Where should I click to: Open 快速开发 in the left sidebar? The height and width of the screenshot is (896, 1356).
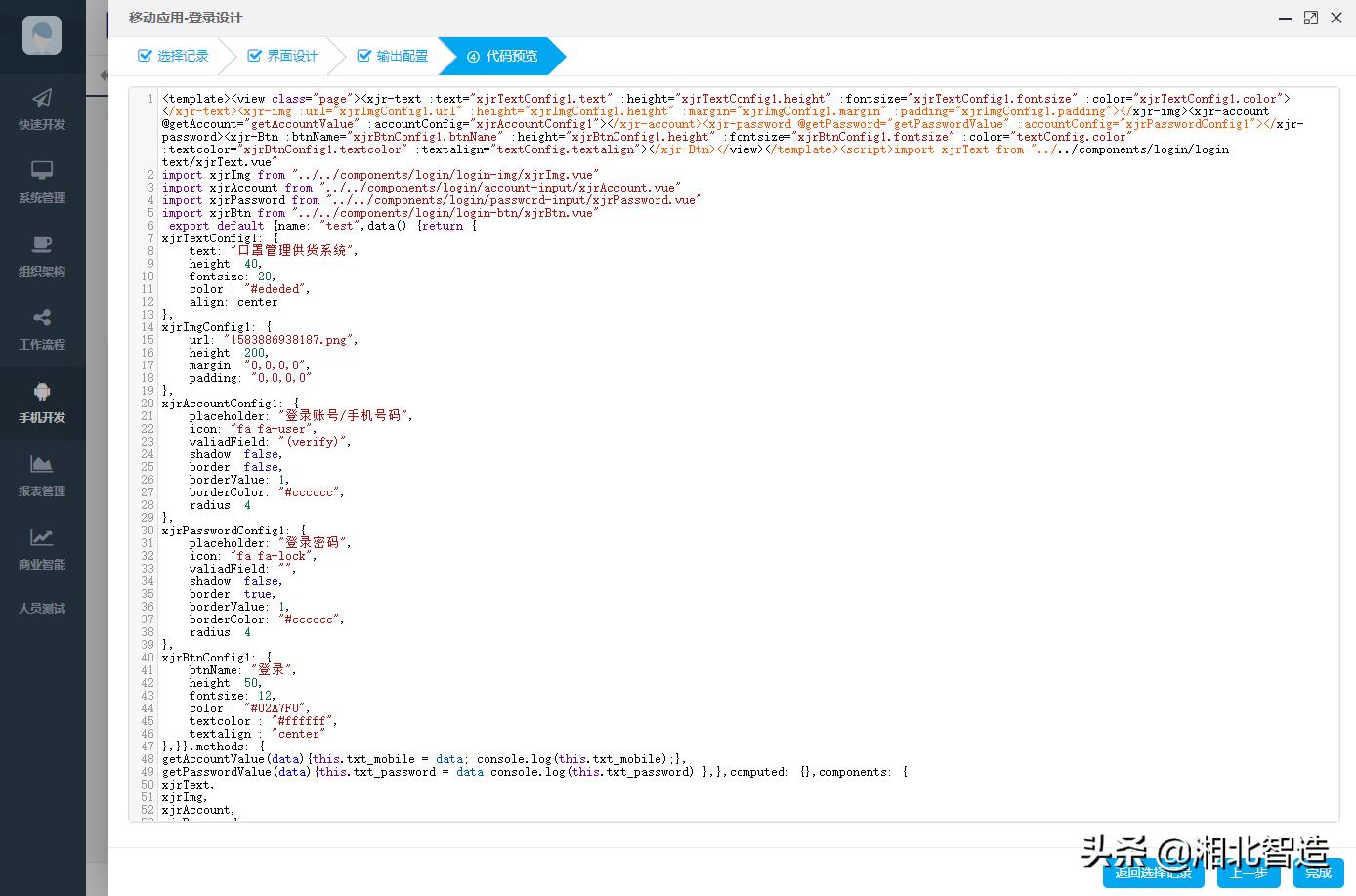click(x=41, y=108)
